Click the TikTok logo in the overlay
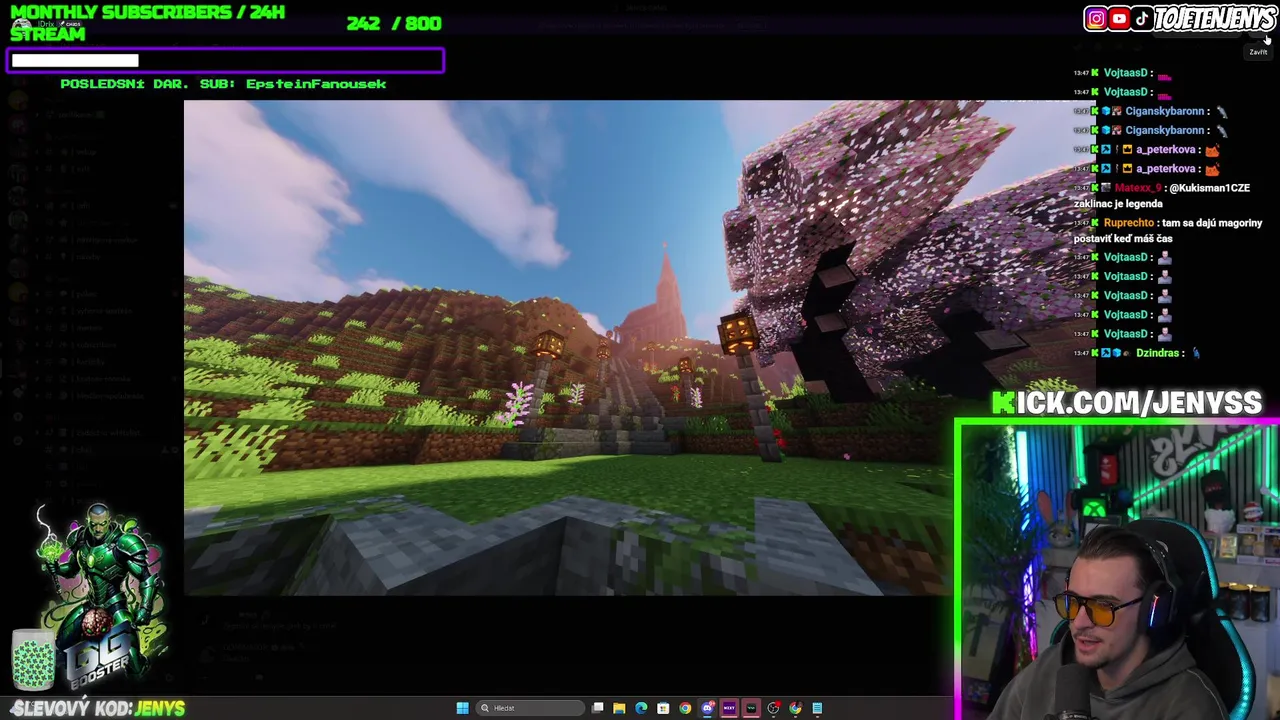This screenshot has height=720, width=1280. (1142, 18)
